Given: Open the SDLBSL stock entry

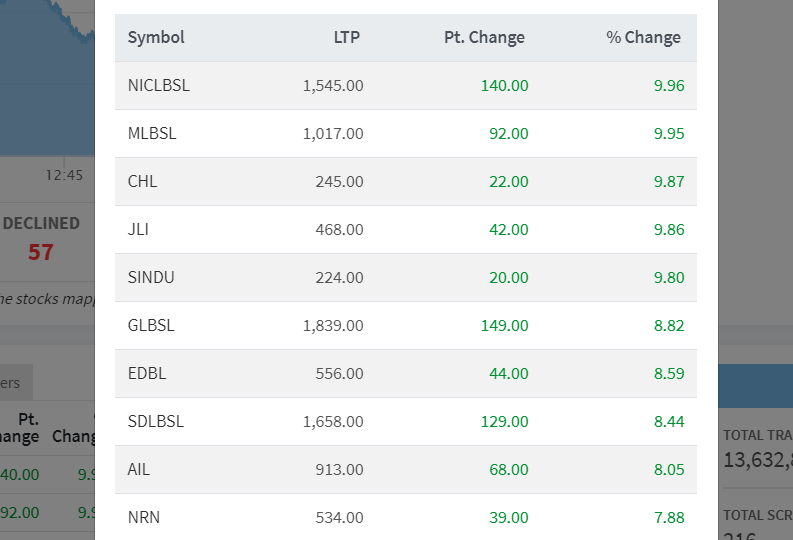Looking at the screenshot, I should pyautogui.click(x=156, y=422).
